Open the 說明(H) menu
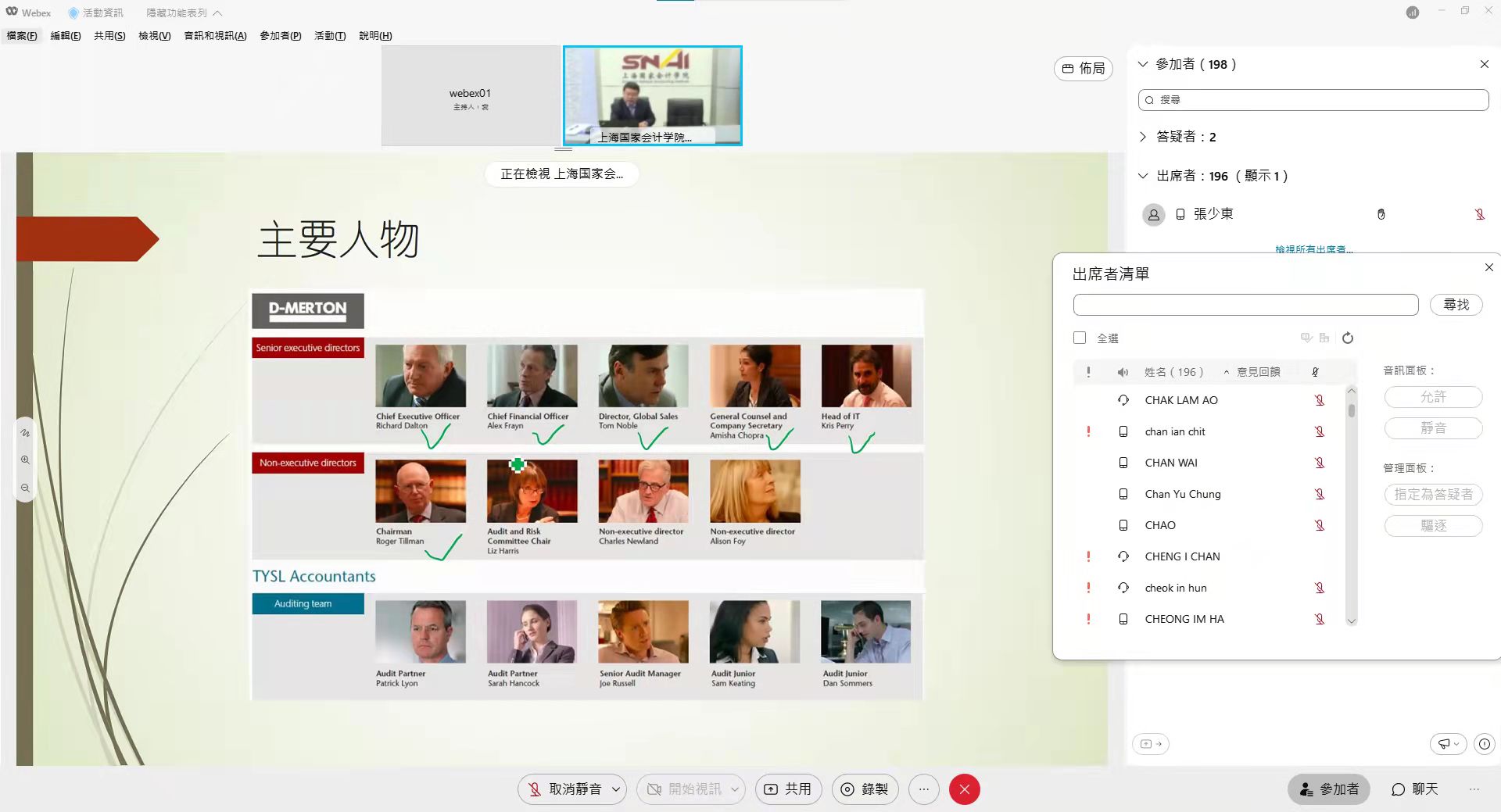Image resolution: width=1501 pixels, height=812 pixels. [375, 36]
